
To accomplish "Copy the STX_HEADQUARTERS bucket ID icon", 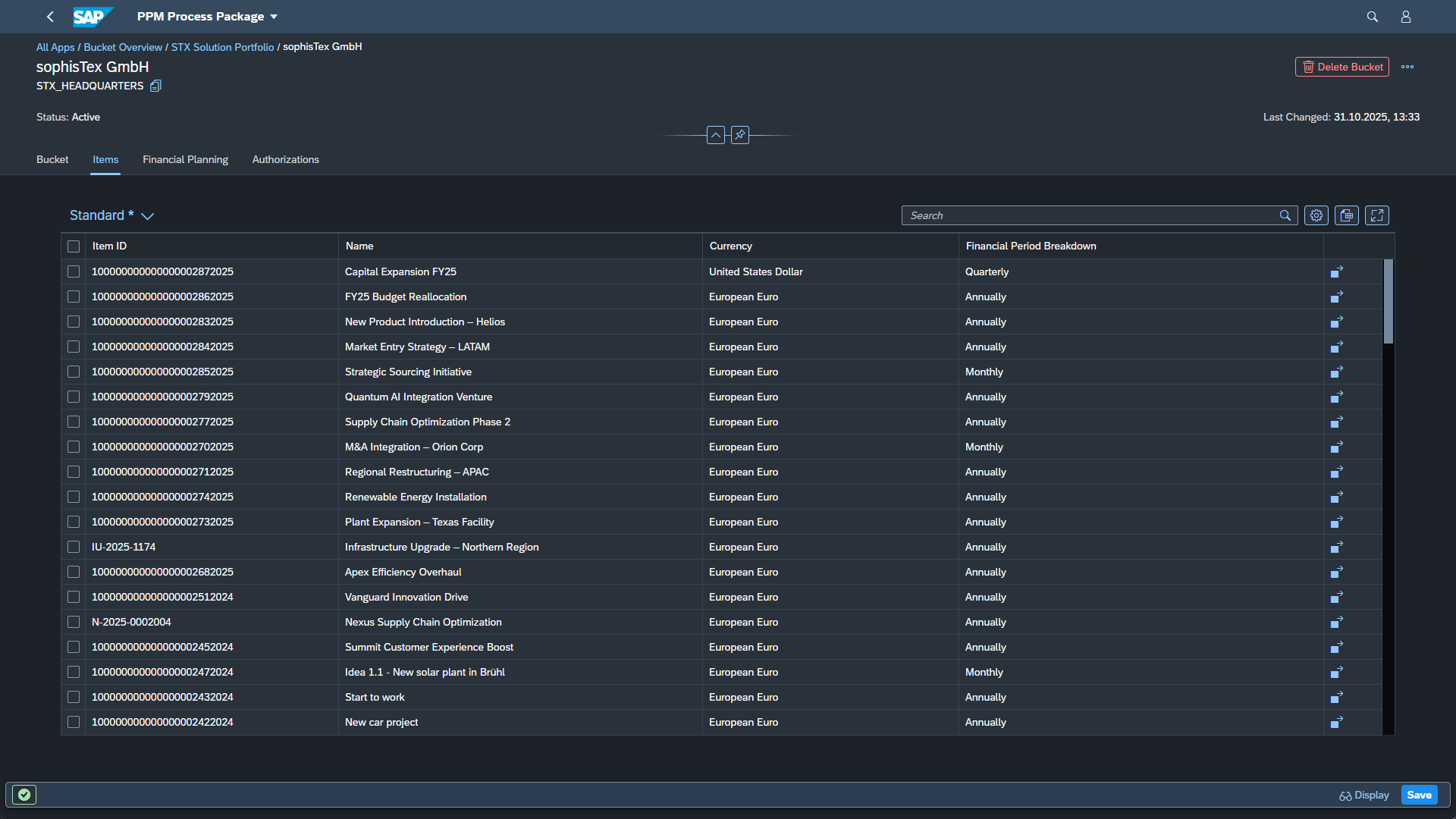I will [x=155, y=86].
